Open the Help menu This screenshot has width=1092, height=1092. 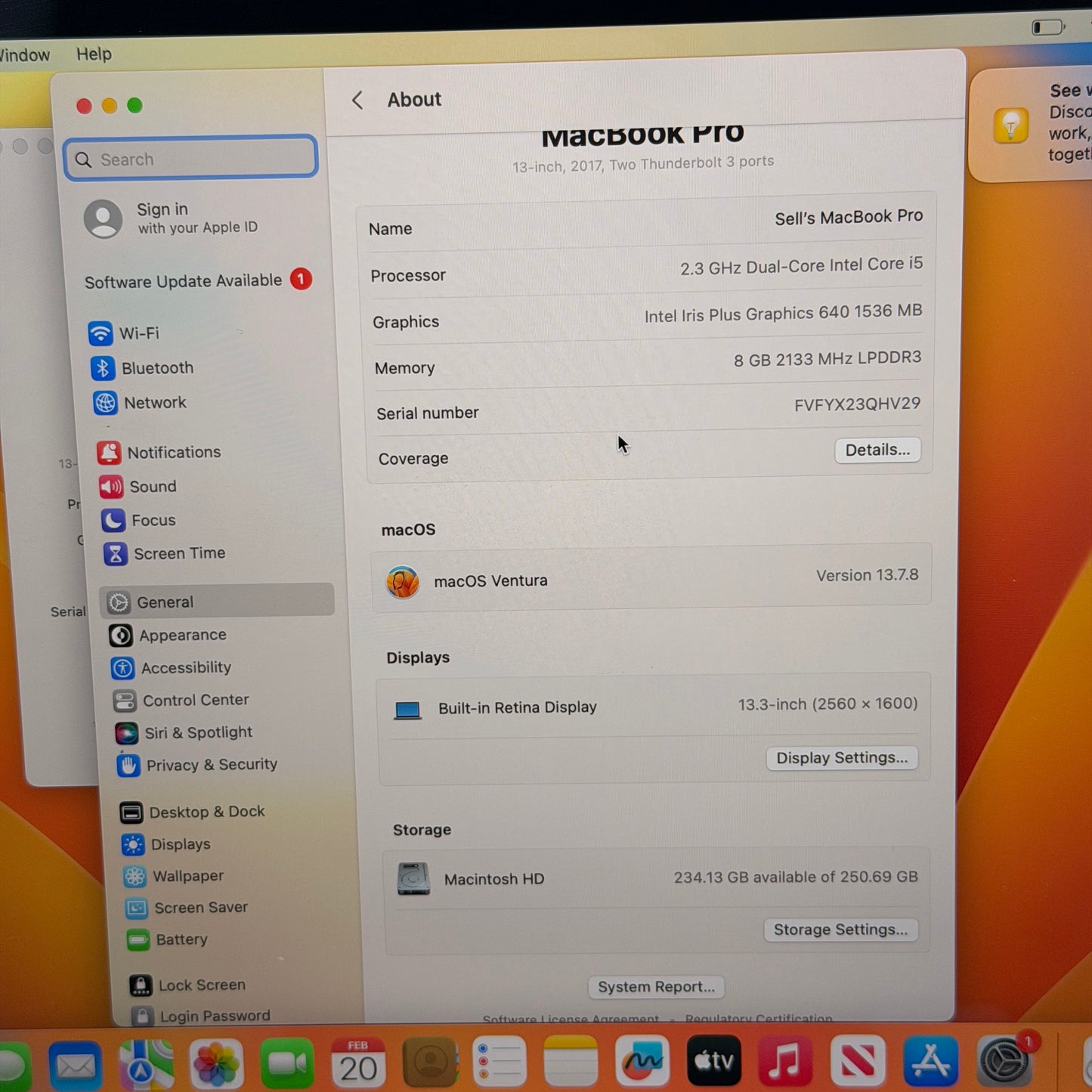click(94, 54)
